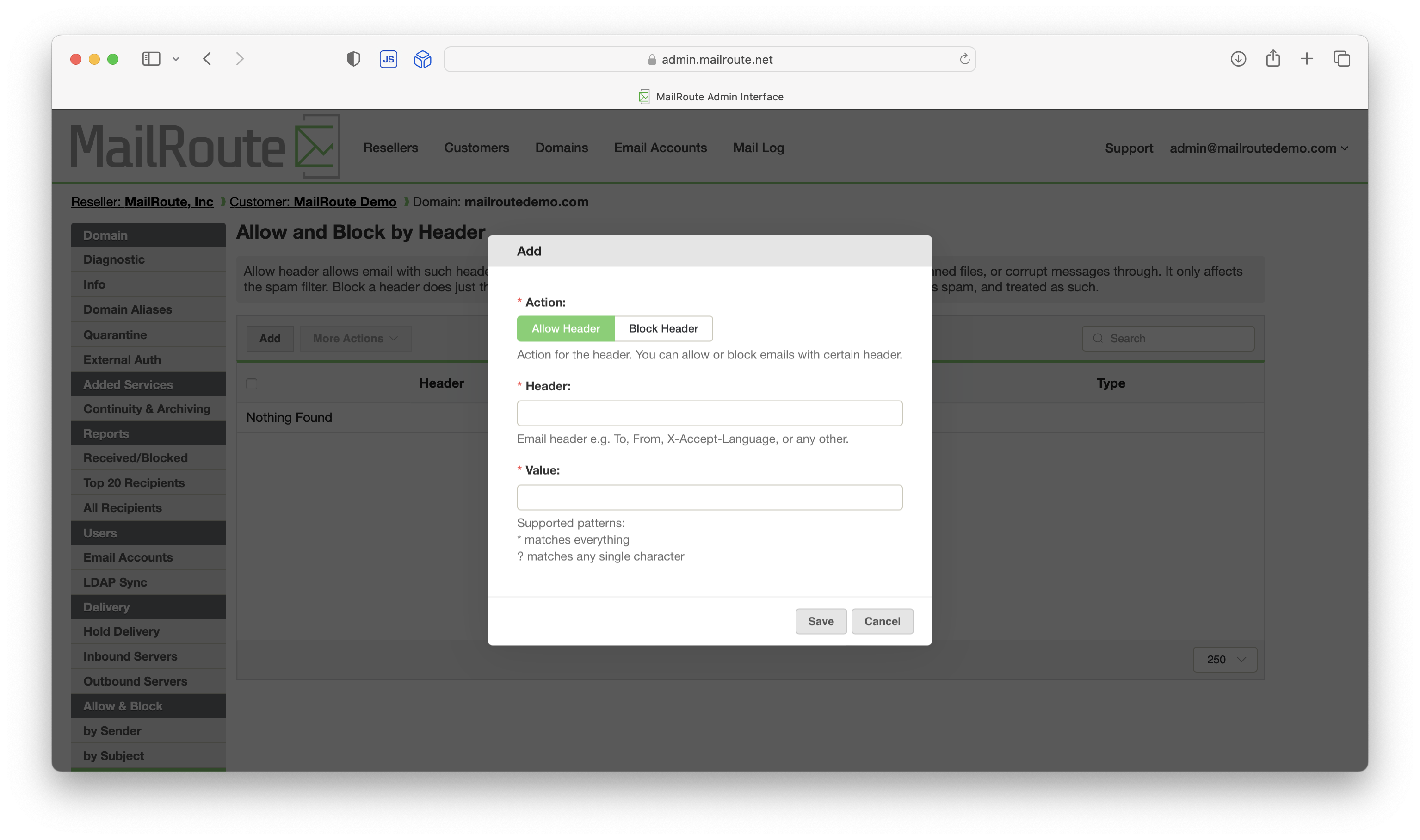
Task: Open Received/Blocked report
Action: [x=148, y=457]
